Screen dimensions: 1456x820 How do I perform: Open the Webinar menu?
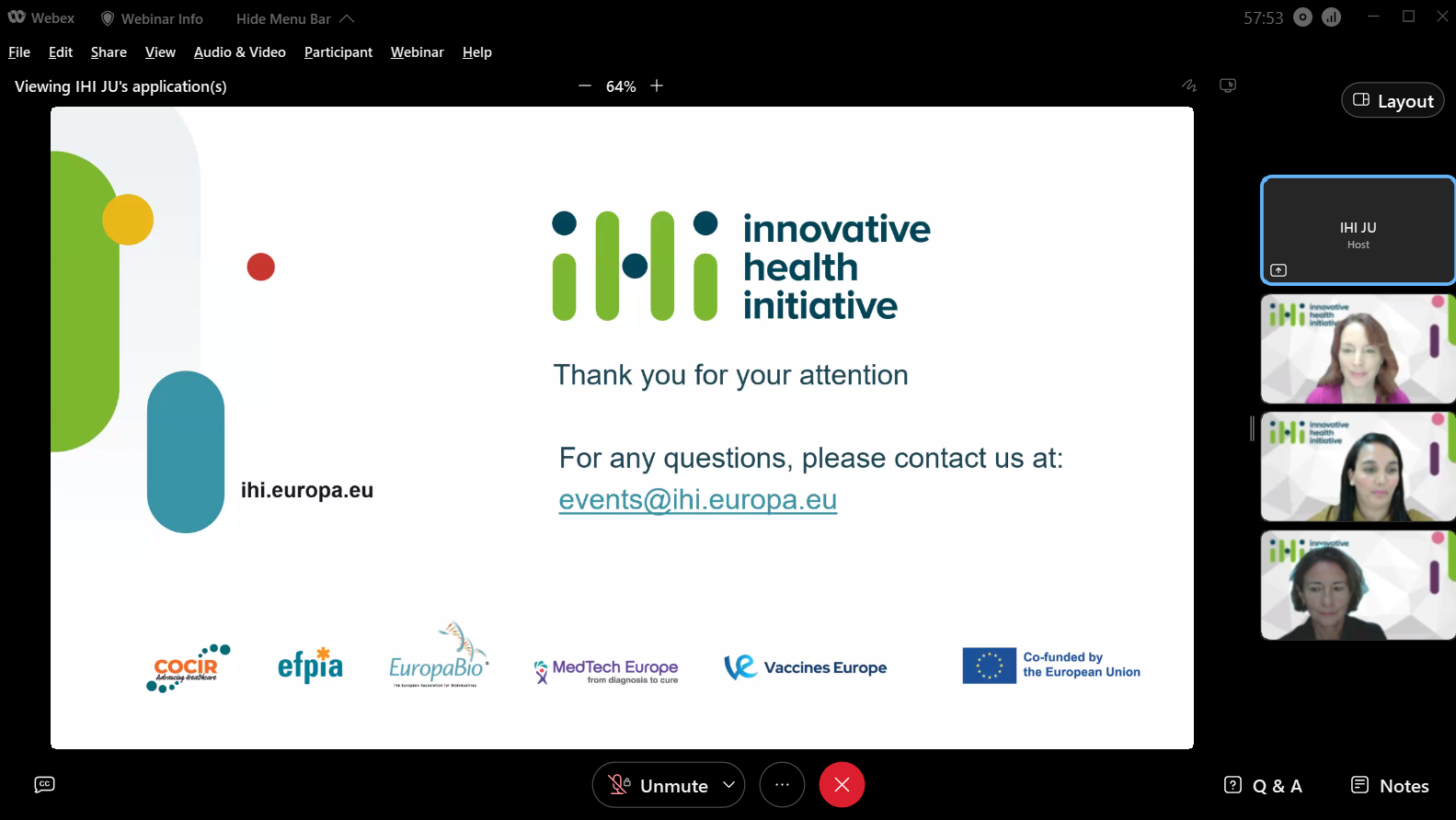click(x=418, y=52)
